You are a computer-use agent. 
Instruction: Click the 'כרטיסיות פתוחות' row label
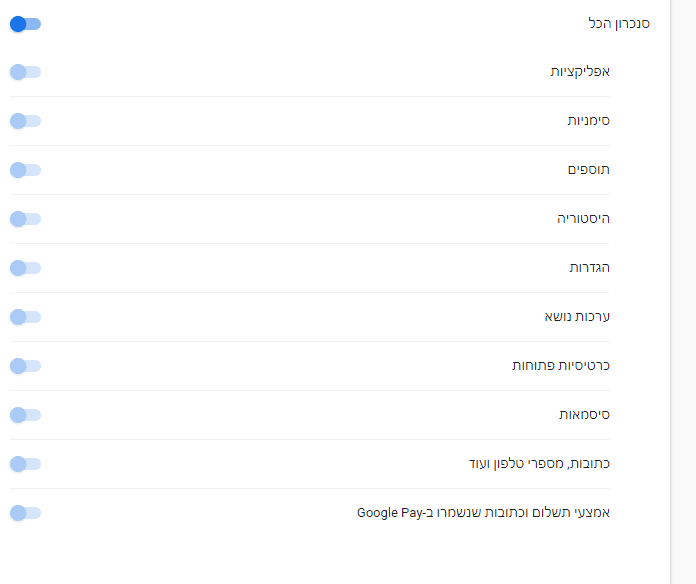561,366
